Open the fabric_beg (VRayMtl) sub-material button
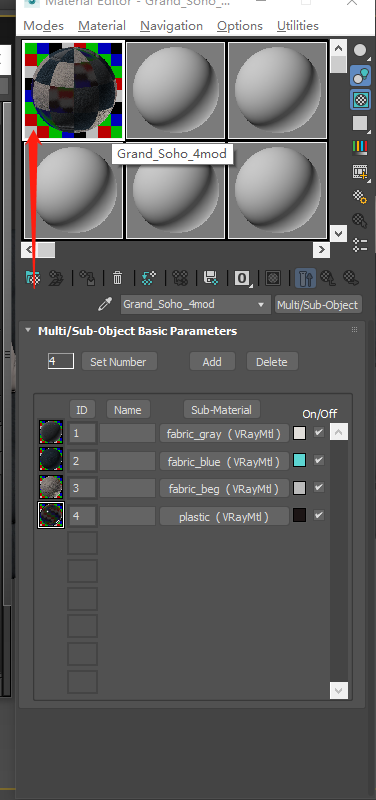The height and width of the screenshot is (800, 376). point(224,489)
